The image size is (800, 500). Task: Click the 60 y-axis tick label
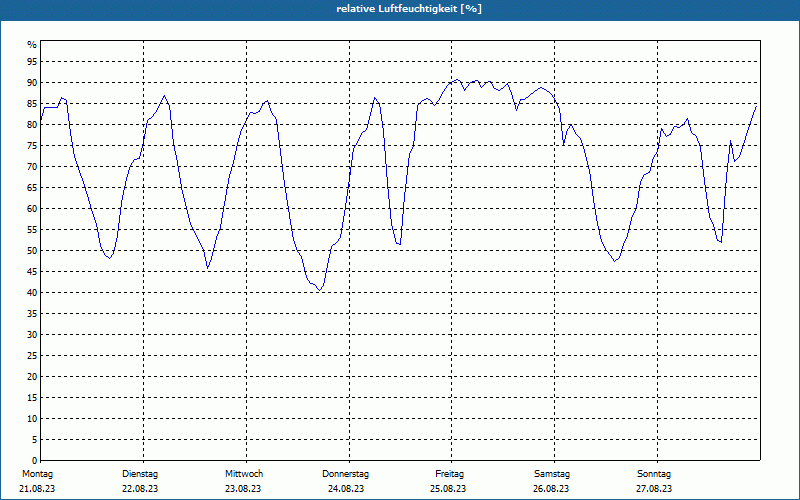coord(32,209)
